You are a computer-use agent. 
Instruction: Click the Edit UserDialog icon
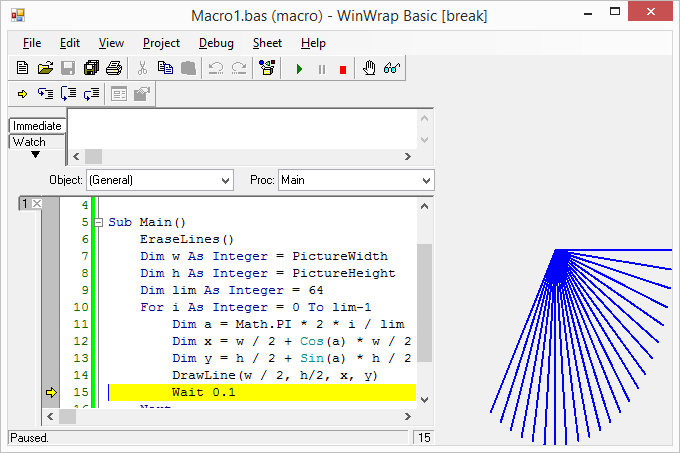(119, 94)
